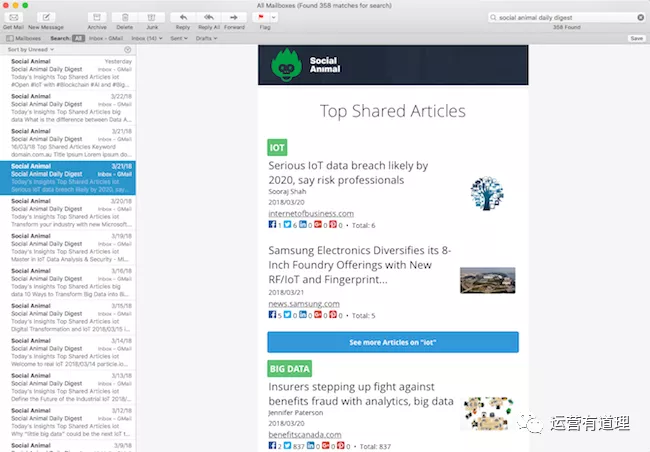Viewport: 650px width, 452px height.
Task: Click Twitter share icon under internetofbusiness.com
Action: coord(287,224)
